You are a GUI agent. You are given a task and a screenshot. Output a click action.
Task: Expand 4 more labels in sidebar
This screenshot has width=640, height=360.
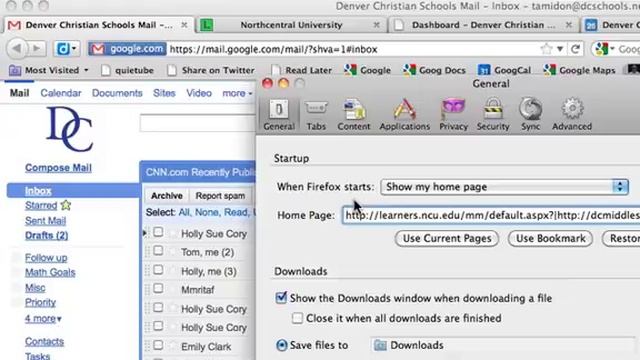click(43, 318)
